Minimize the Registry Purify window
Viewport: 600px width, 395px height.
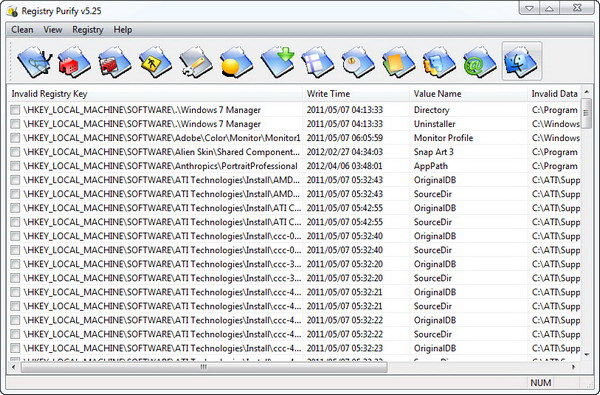pos(529,8)
